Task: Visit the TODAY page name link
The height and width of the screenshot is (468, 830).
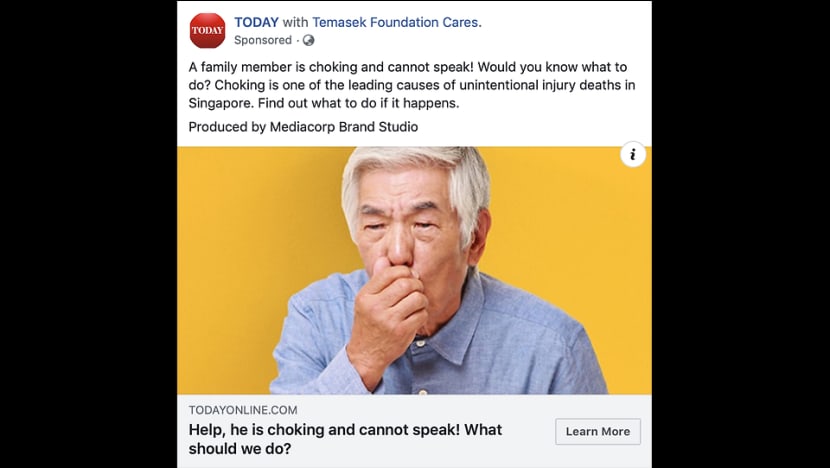Action: (x=256, y=22)
